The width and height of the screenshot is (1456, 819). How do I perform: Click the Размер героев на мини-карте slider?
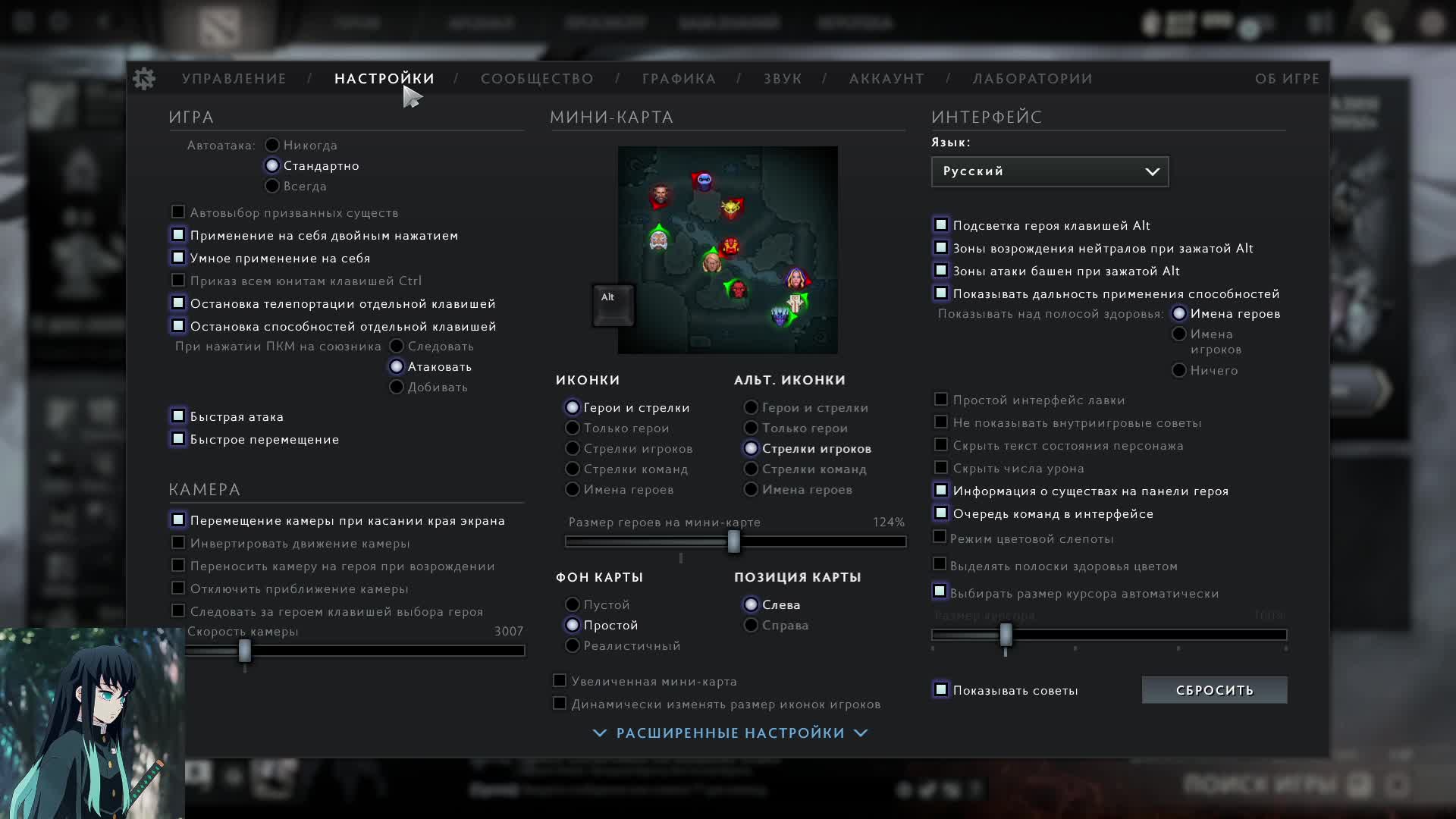[x=734, y=541]
